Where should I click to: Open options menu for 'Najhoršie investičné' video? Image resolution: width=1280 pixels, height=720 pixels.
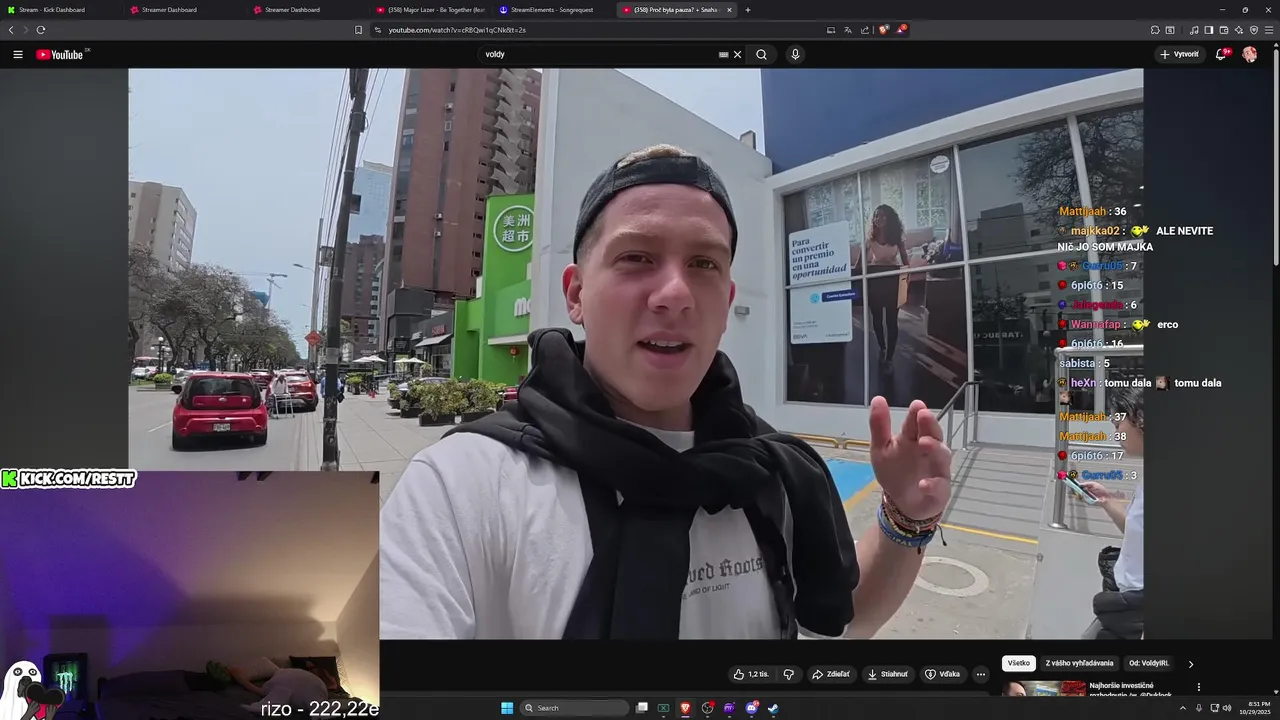(x=1198, y=687)
